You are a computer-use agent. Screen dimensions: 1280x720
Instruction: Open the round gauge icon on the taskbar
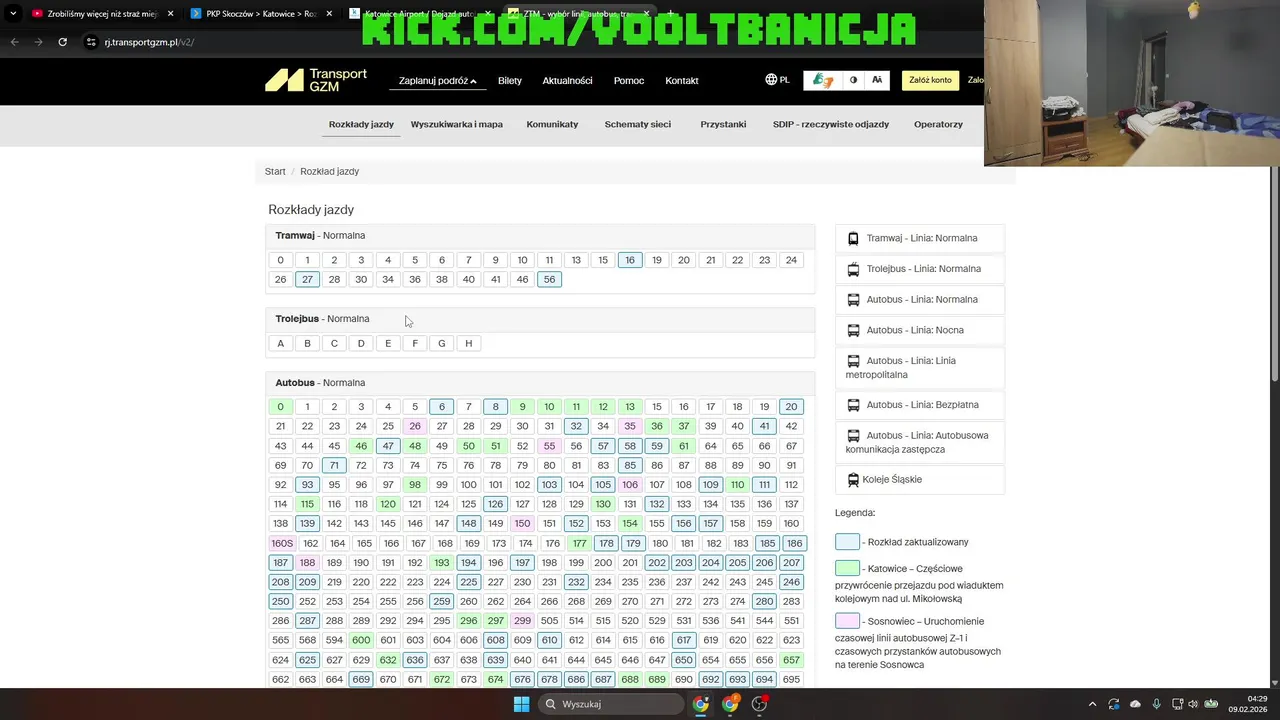[x=760, y=704]
